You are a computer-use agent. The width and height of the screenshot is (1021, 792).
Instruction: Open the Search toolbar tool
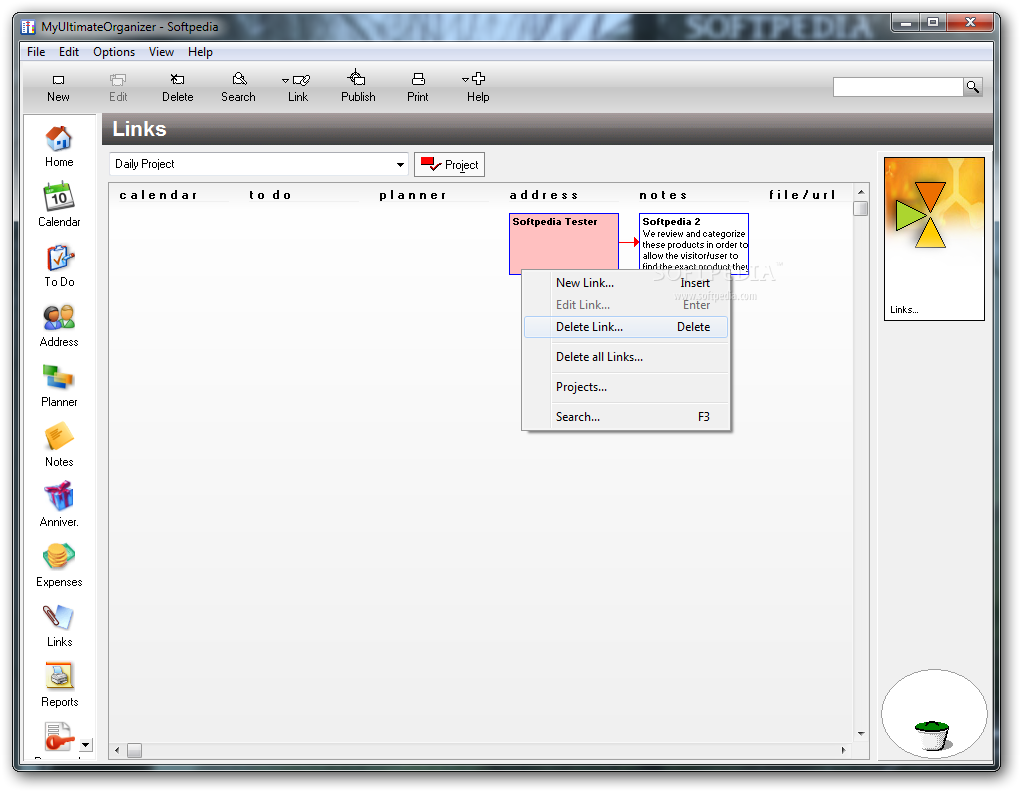pos(238,87)
